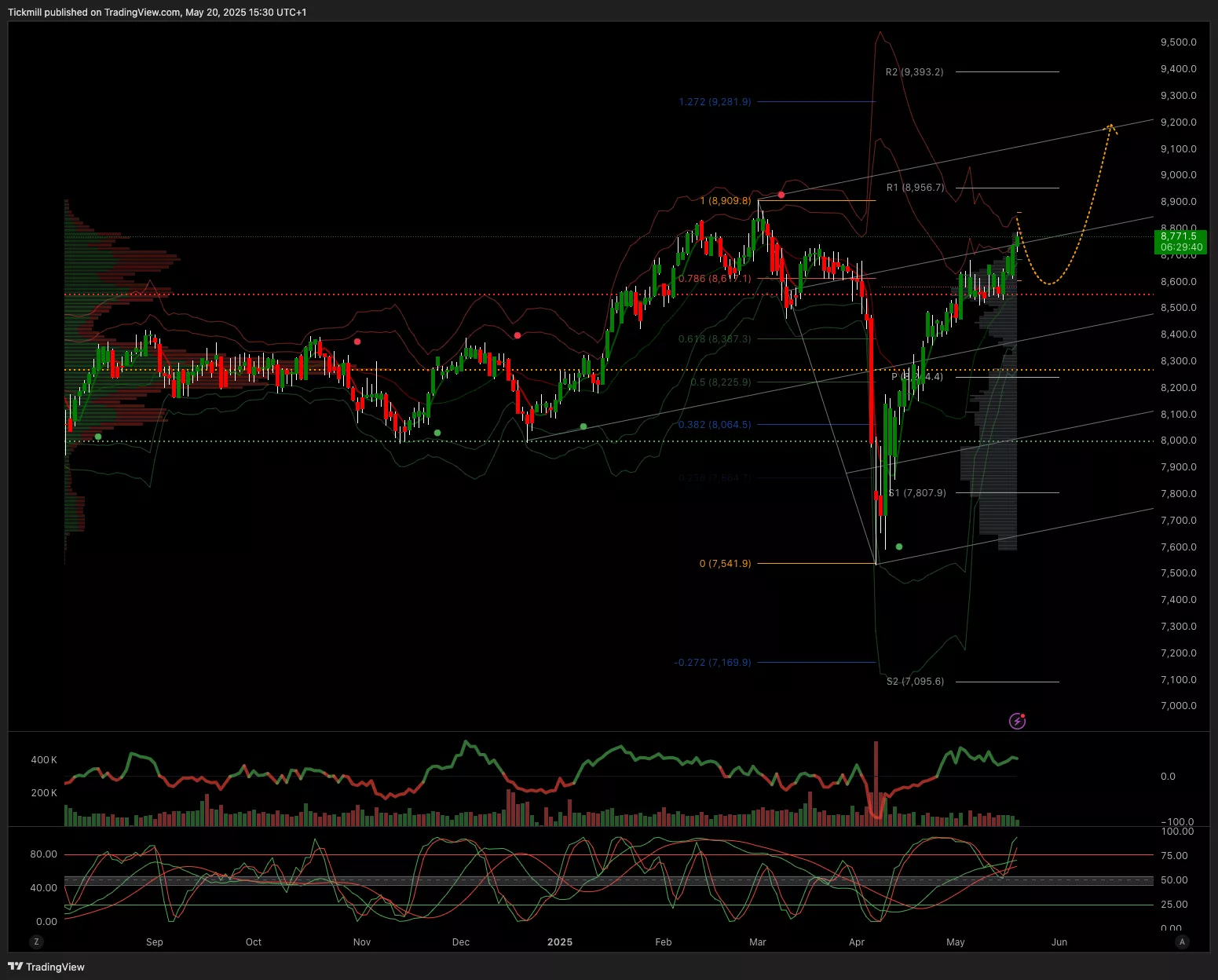Click the 2025 year marker on time axis
The width and height of the screenshot is (1218, 980).
click(560, 942)
